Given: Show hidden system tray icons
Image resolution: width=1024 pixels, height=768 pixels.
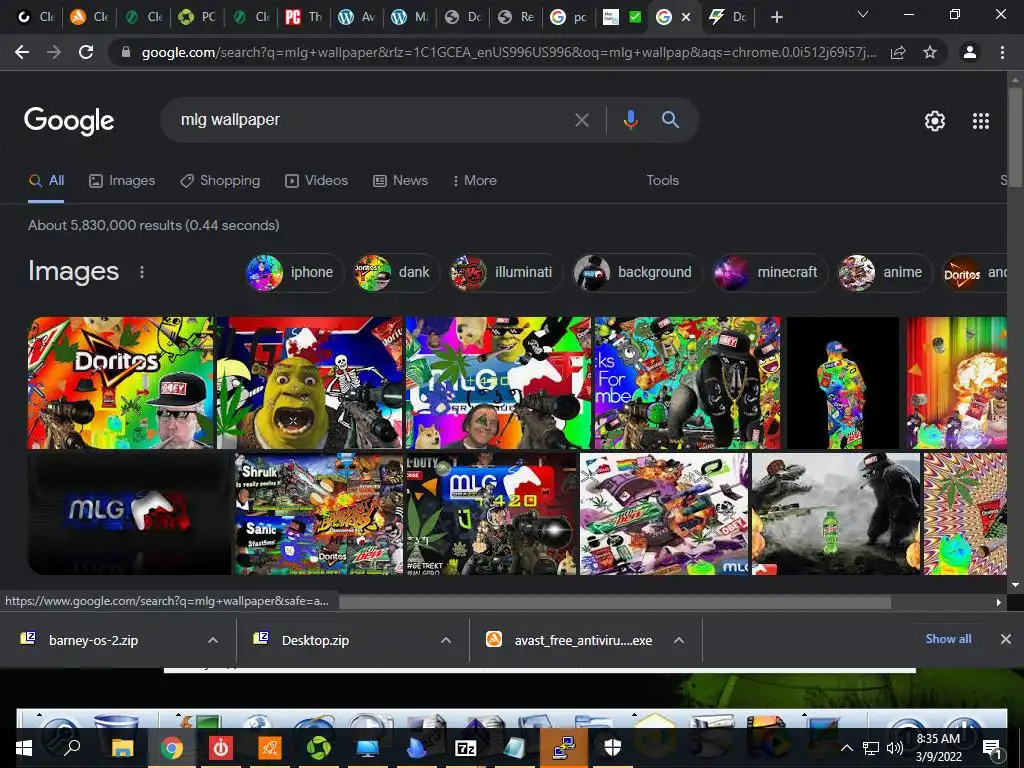Looking at the screenshot, I should pyautogui.click(x=846, y=748).
